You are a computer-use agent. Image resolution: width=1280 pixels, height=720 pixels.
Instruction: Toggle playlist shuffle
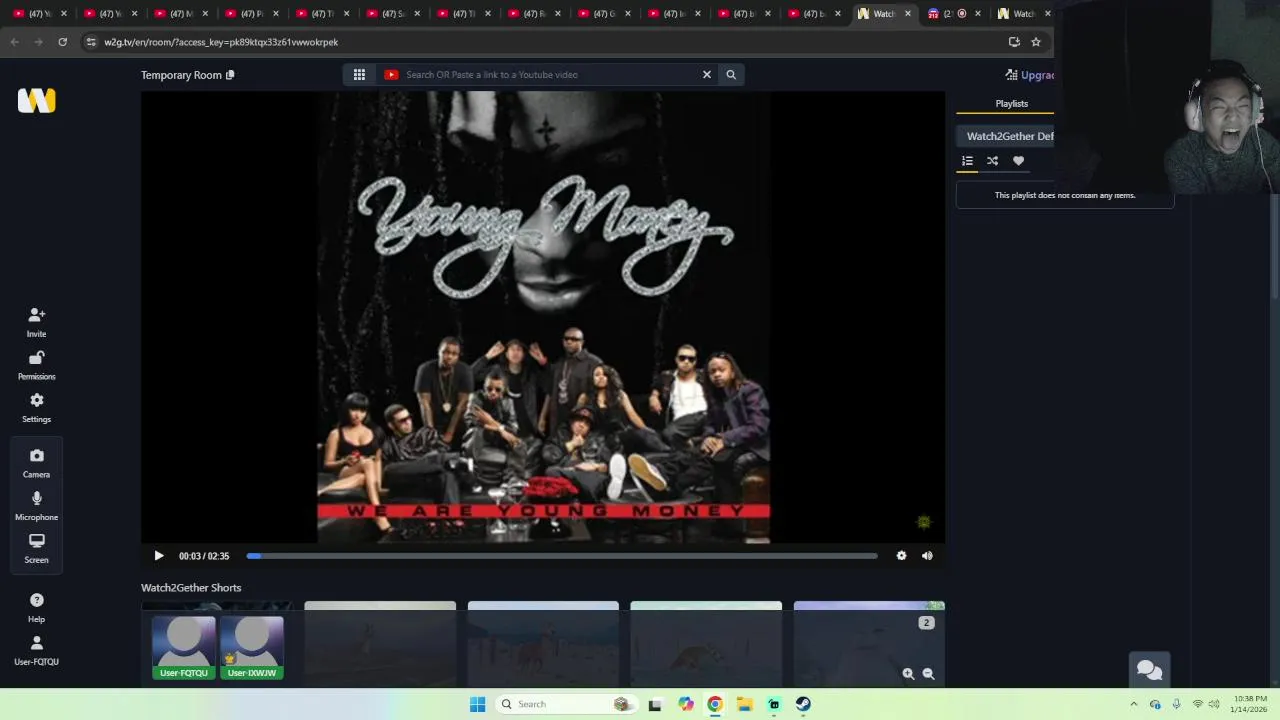coord(992,161)
